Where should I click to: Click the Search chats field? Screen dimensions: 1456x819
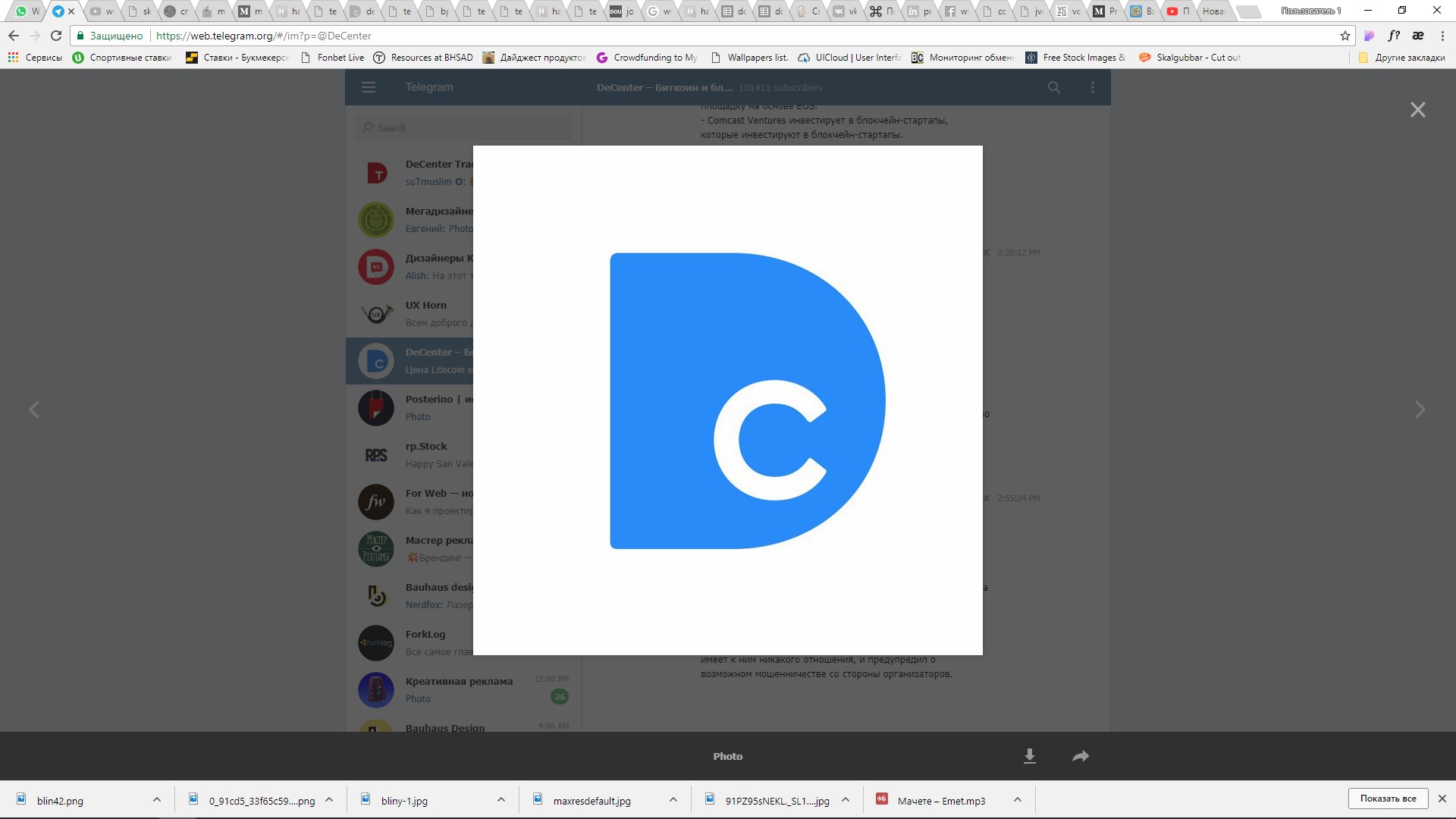click(x=463, y=127)
